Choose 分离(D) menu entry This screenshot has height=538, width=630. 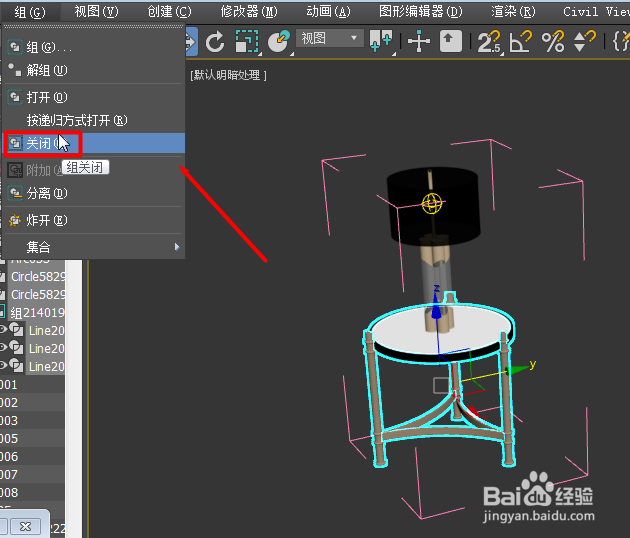coord(94,193)
